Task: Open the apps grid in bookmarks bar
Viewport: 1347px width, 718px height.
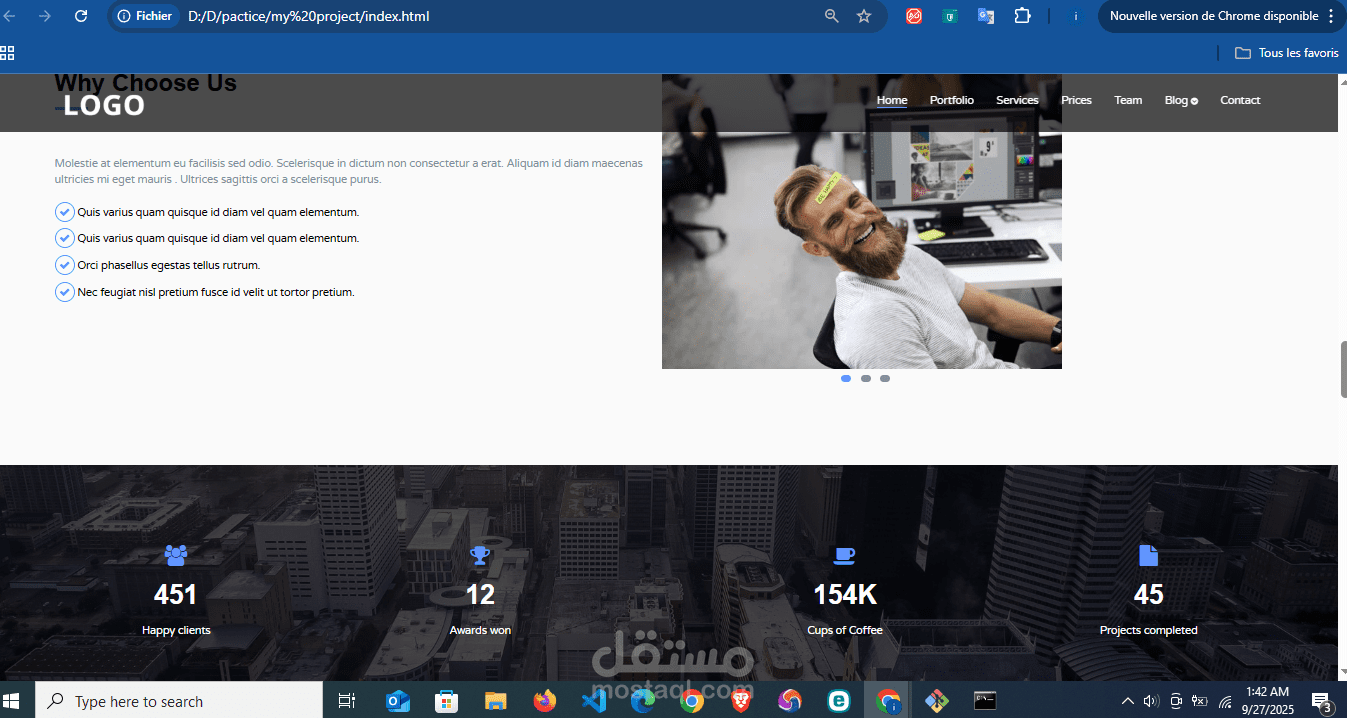Action: [7, 52]
